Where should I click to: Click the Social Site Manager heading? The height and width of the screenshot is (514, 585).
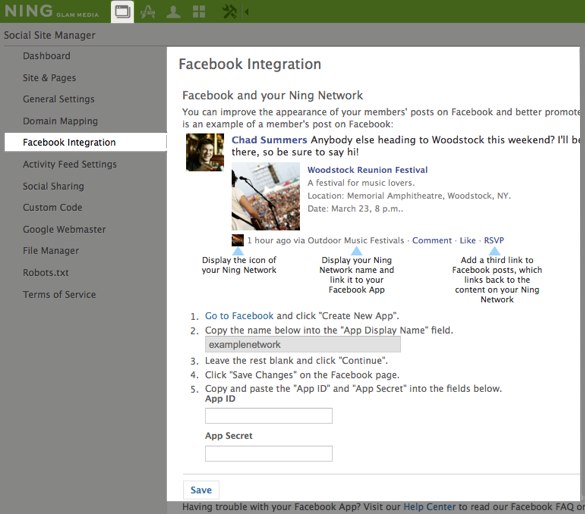click(50, 35)
